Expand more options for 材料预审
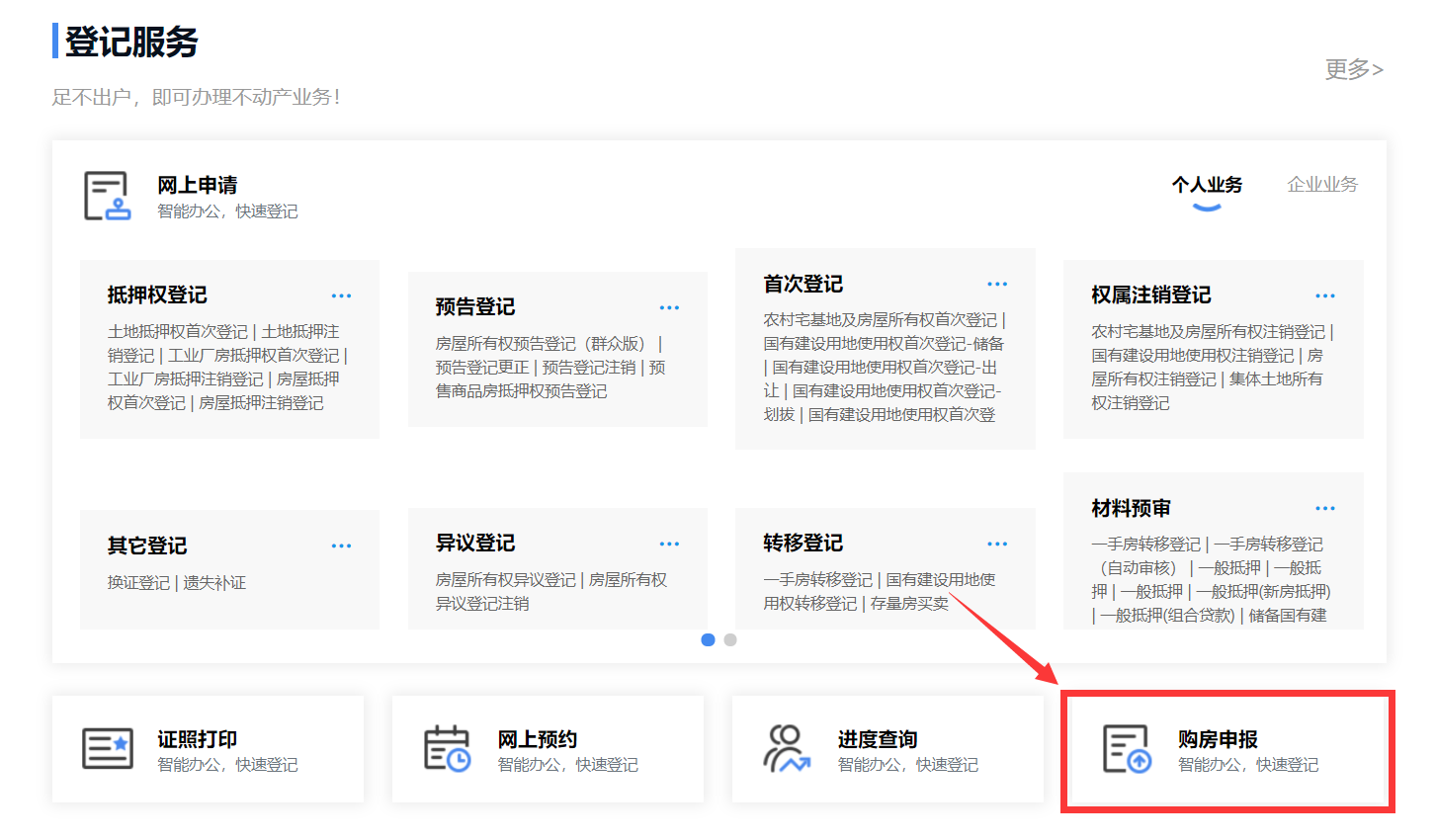Screen dimensions: 1436x840 tap(1325, 509)
